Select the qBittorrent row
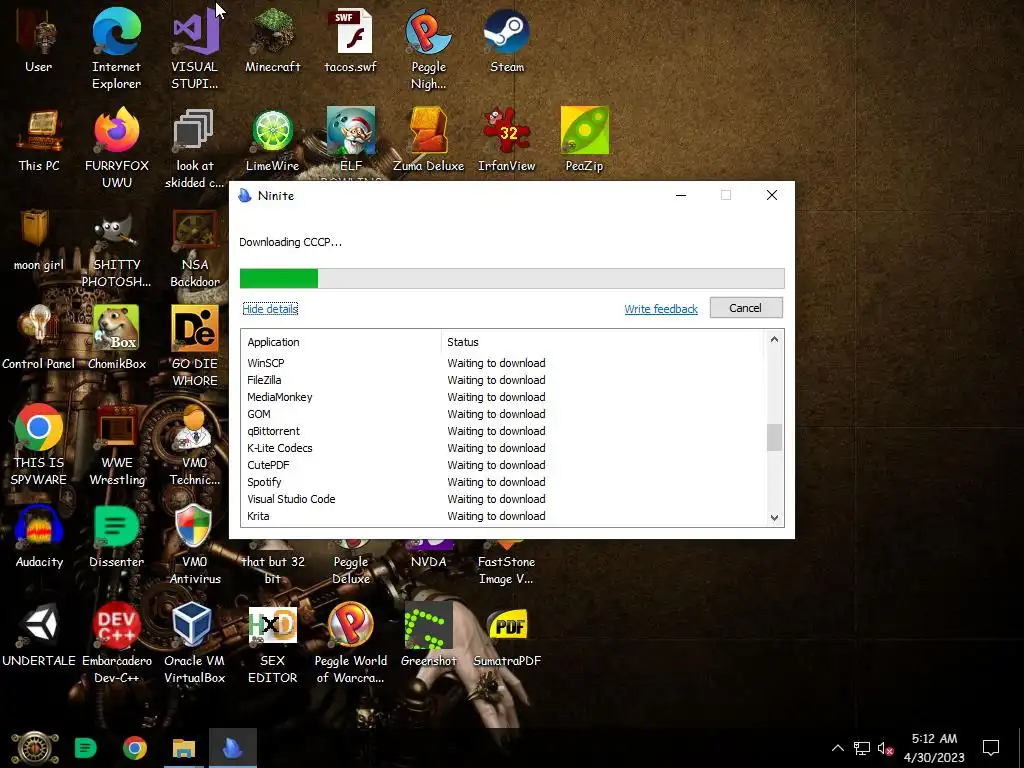 click(x=503, y=431)
